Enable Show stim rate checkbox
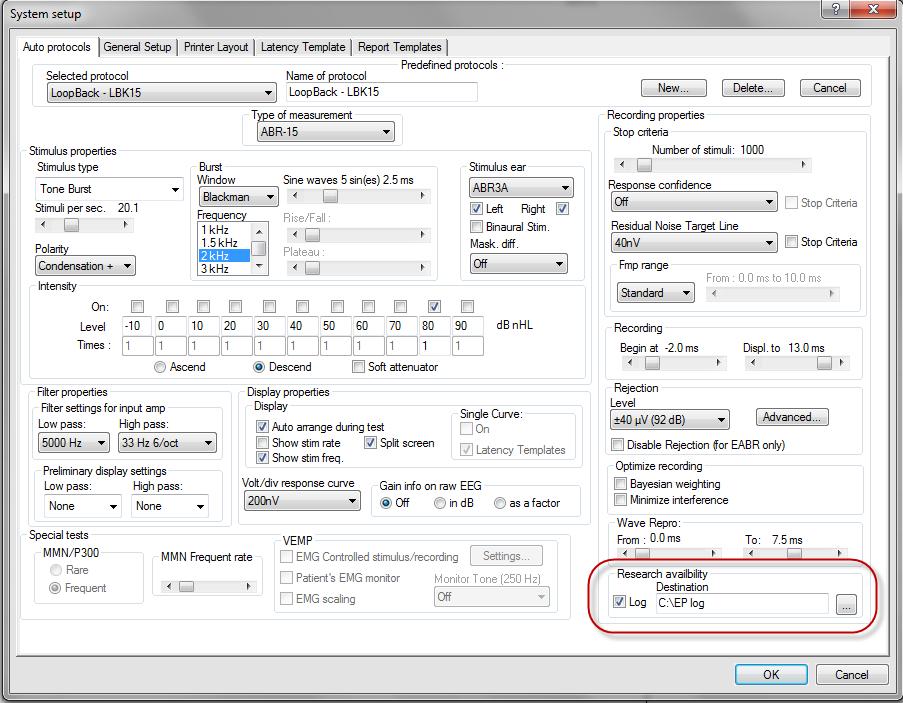The image size is (903, 703). point(262,443)
